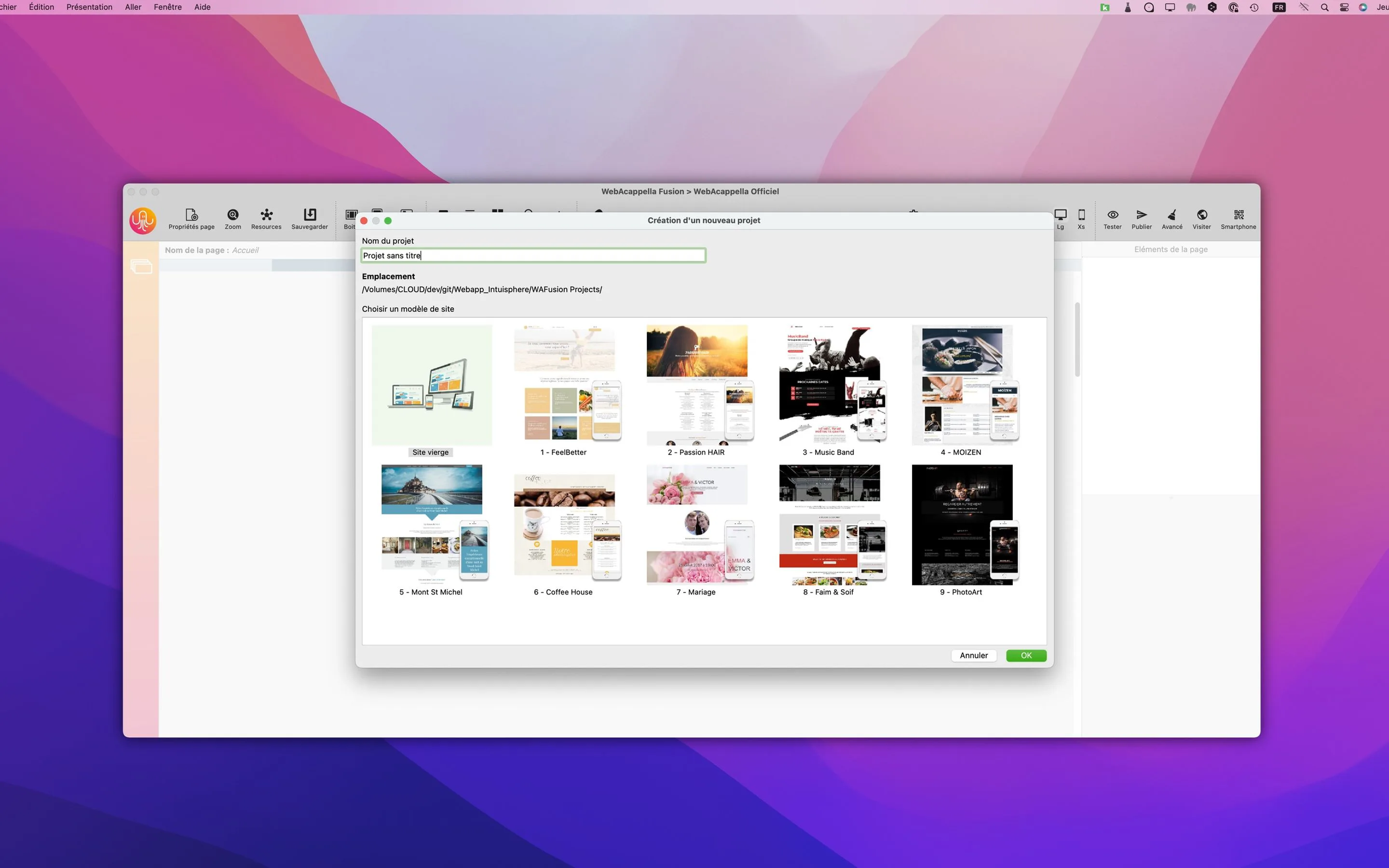The width and height of the screenshot is (1389, 868).
Task: Select the Site vierge template
Action: tap(431, 391)
